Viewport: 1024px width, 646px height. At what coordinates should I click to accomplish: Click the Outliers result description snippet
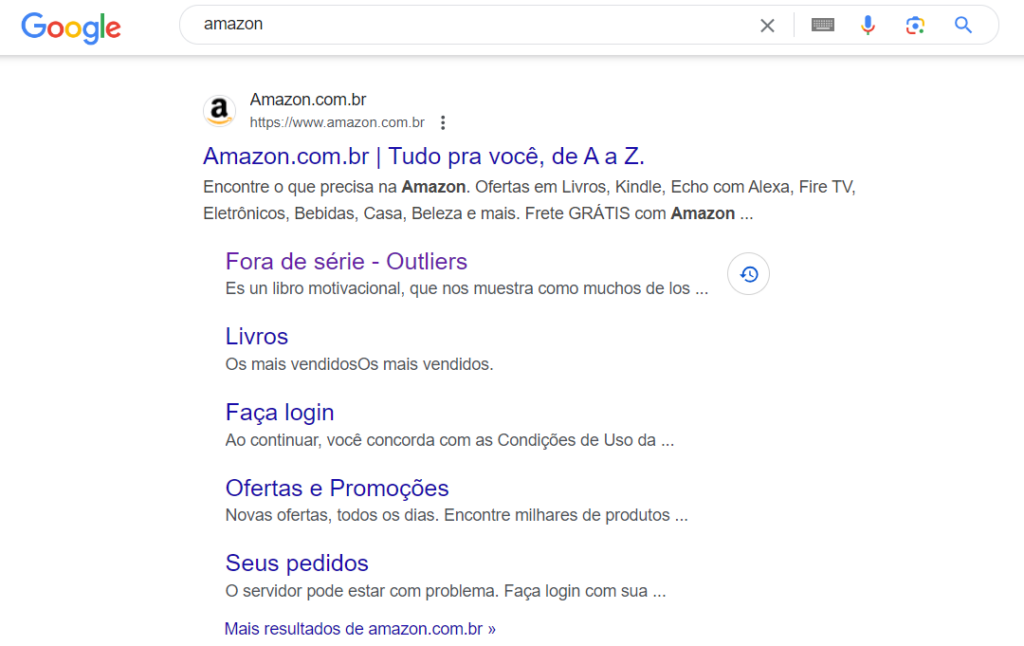[467, 289]
